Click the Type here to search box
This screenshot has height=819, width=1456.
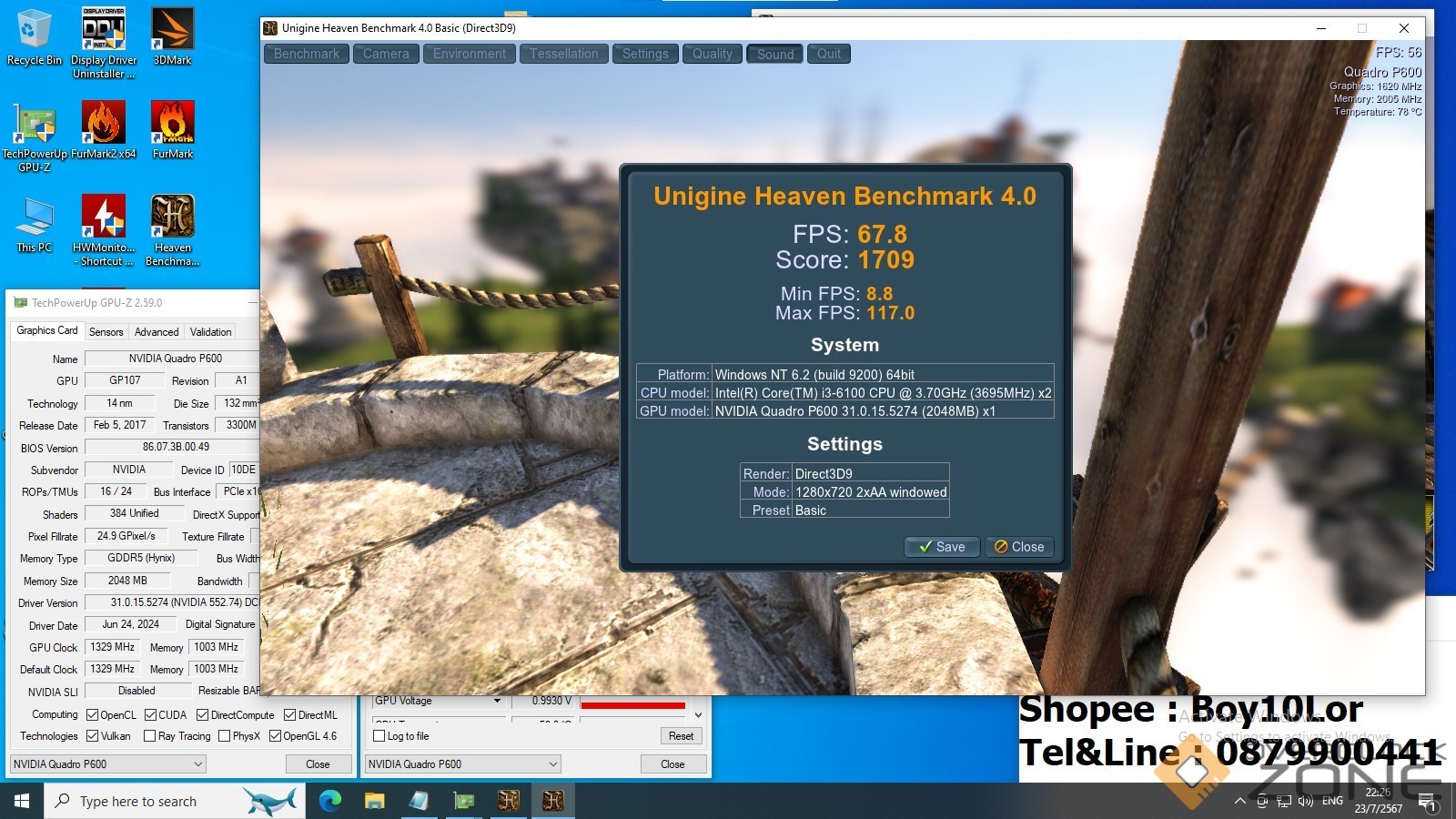pyautogui.click(x=173, y=801)
